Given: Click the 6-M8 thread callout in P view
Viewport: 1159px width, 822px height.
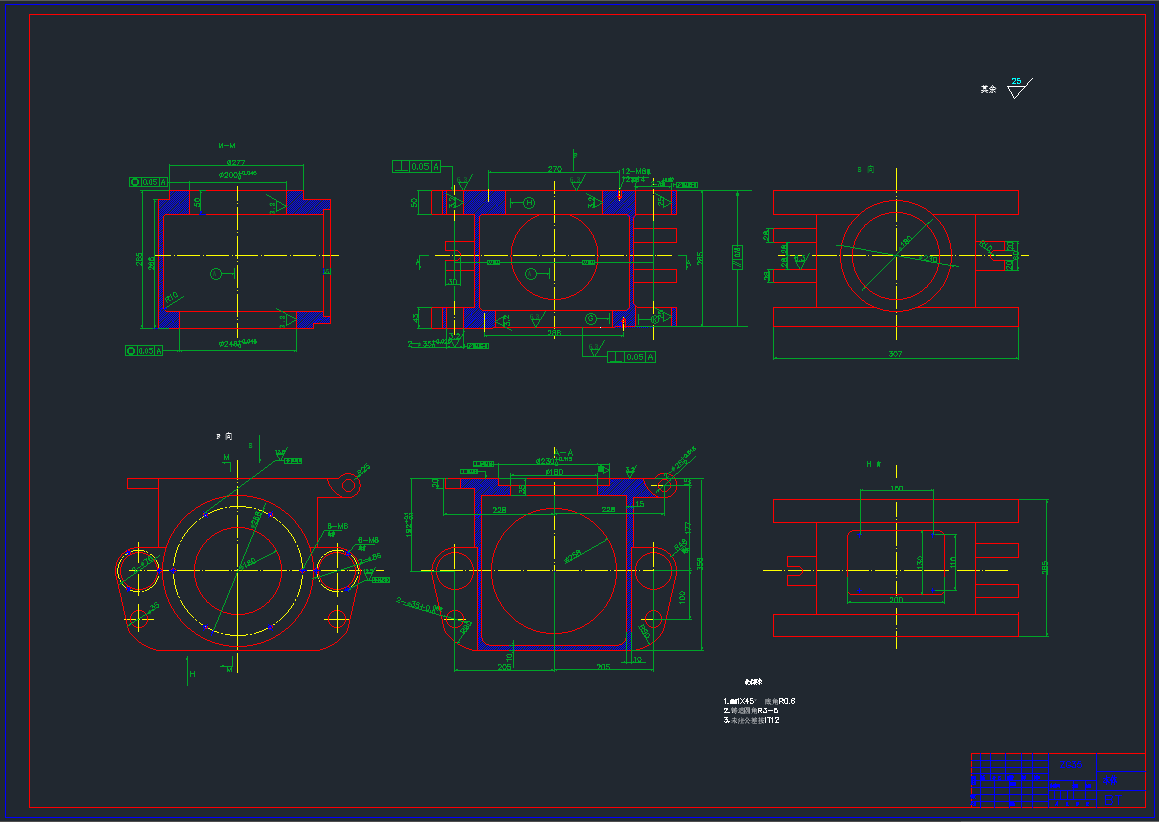Looking at the screenshot, I should pyautogui.click(x=368, y=540).
